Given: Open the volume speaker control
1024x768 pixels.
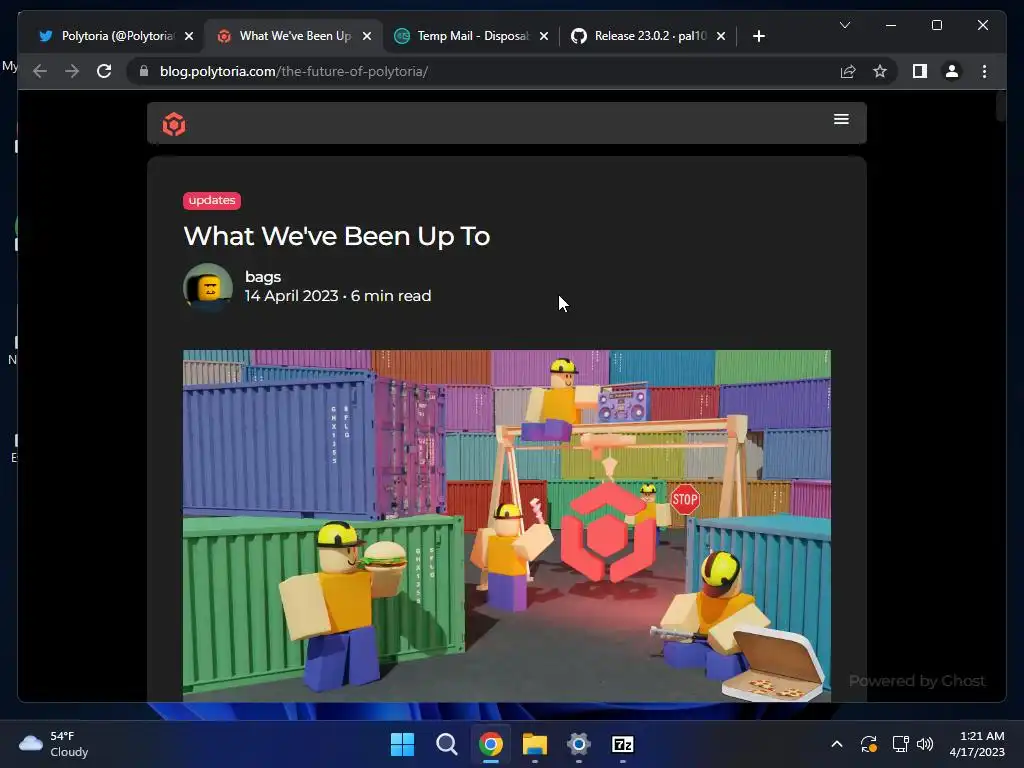Looking at the screenshot, I should pyautogui.click(x=925, y=744).
